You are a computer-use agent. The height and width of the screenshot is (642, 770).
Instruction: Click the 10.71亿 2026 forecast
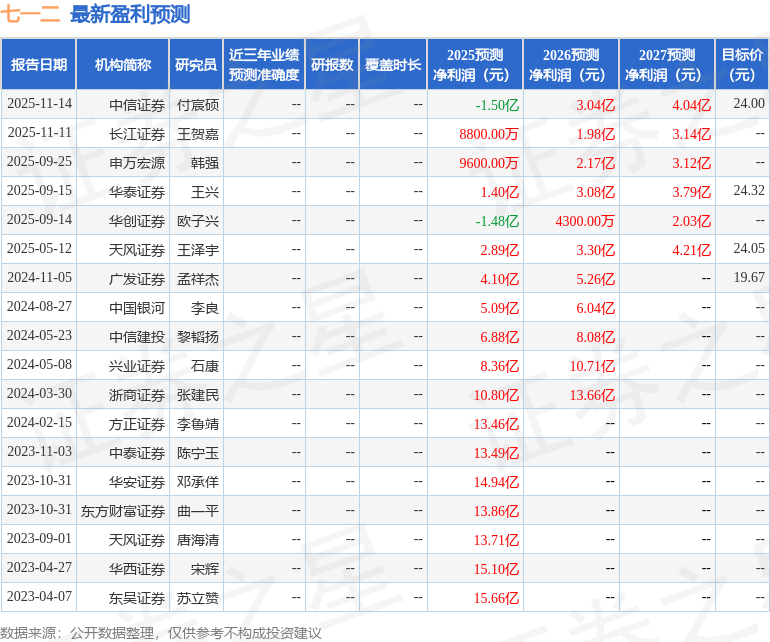(592, 366)
